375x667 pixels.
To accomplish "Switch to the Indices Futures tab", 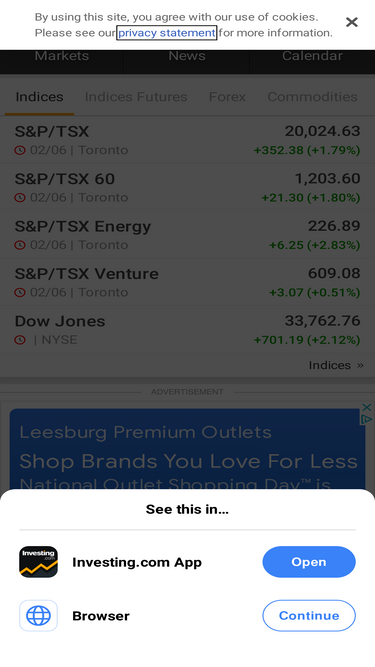I will (x=136, y=97).
